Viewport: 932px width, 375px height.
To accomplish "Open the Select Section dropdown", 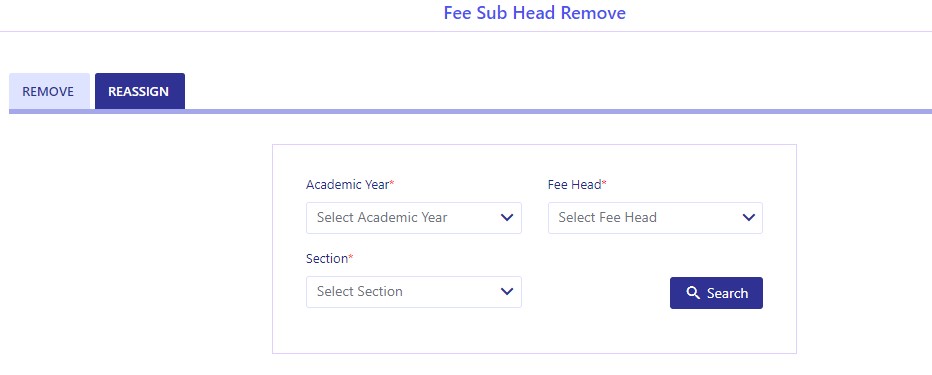I will pos(414,292).
